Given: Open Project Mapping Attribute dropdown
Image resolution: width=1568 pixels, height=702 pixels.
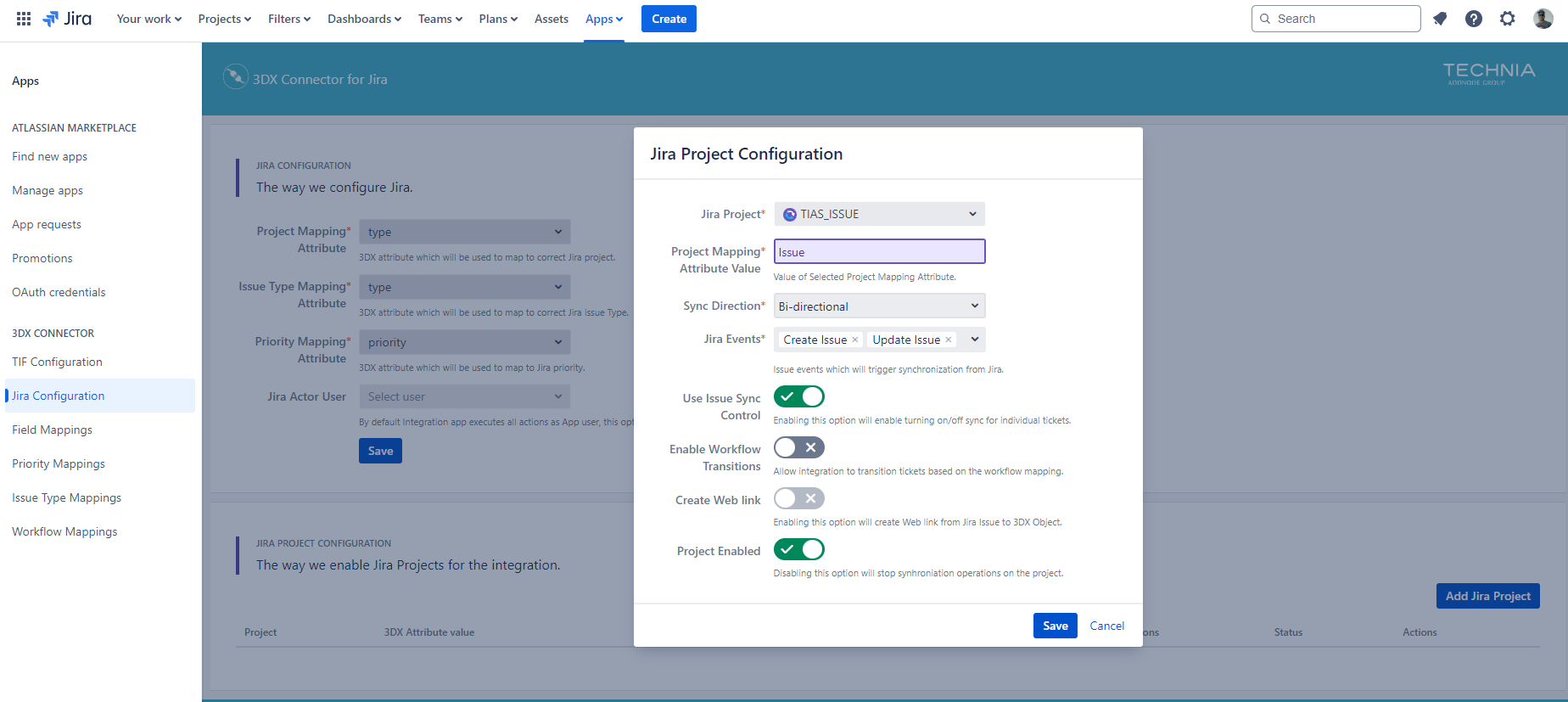Looking at the screenshot, I should point(464,232).
